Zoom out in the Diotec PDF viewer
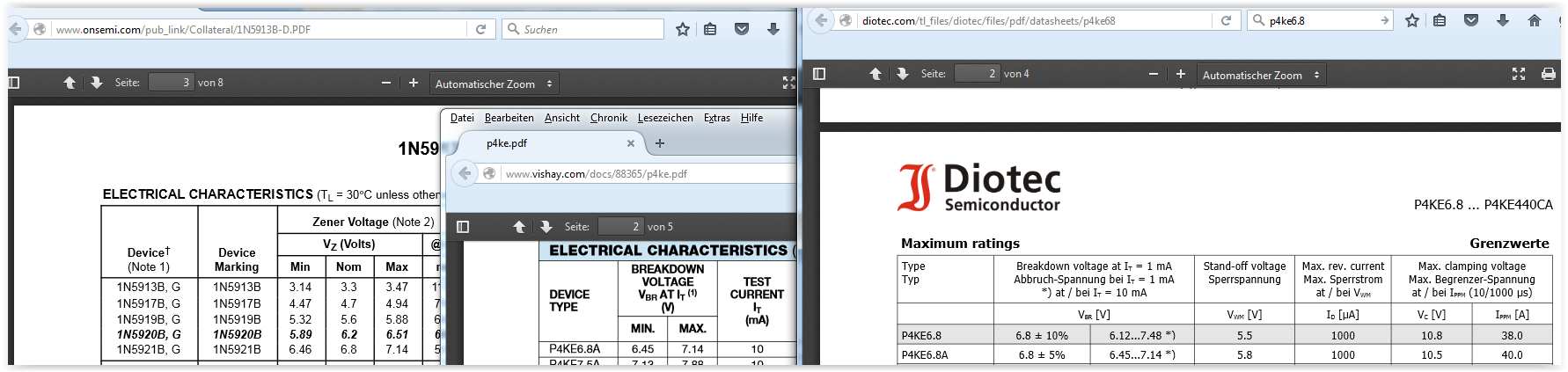Viewport: 1568px width, 372px height. [x=1154, y=74]
